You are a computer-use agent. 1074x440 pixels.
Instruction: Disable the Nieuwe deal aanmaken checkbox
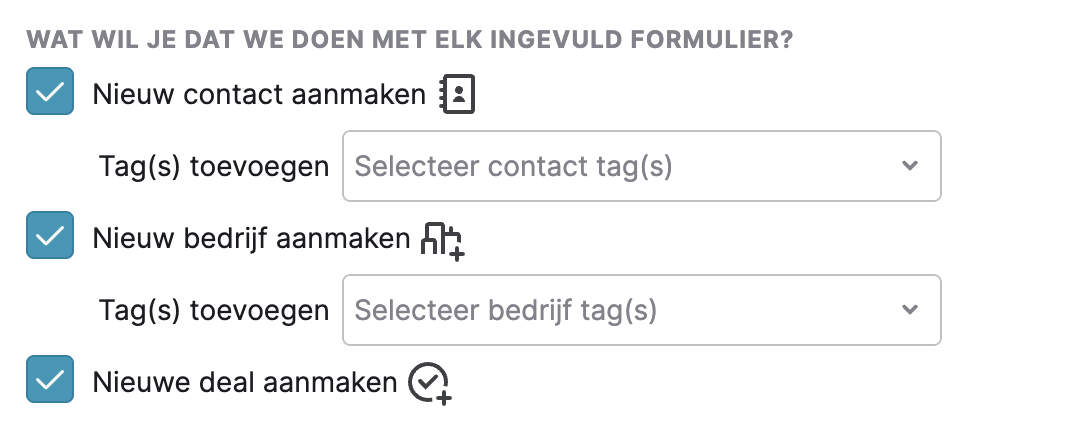[x=50, y=379]
